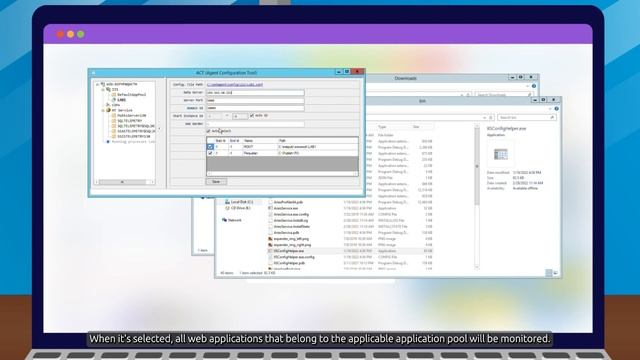Toggle the Auto ID checkbox
The height and width of the screenshot is (360, 640).
pos(252,116)
